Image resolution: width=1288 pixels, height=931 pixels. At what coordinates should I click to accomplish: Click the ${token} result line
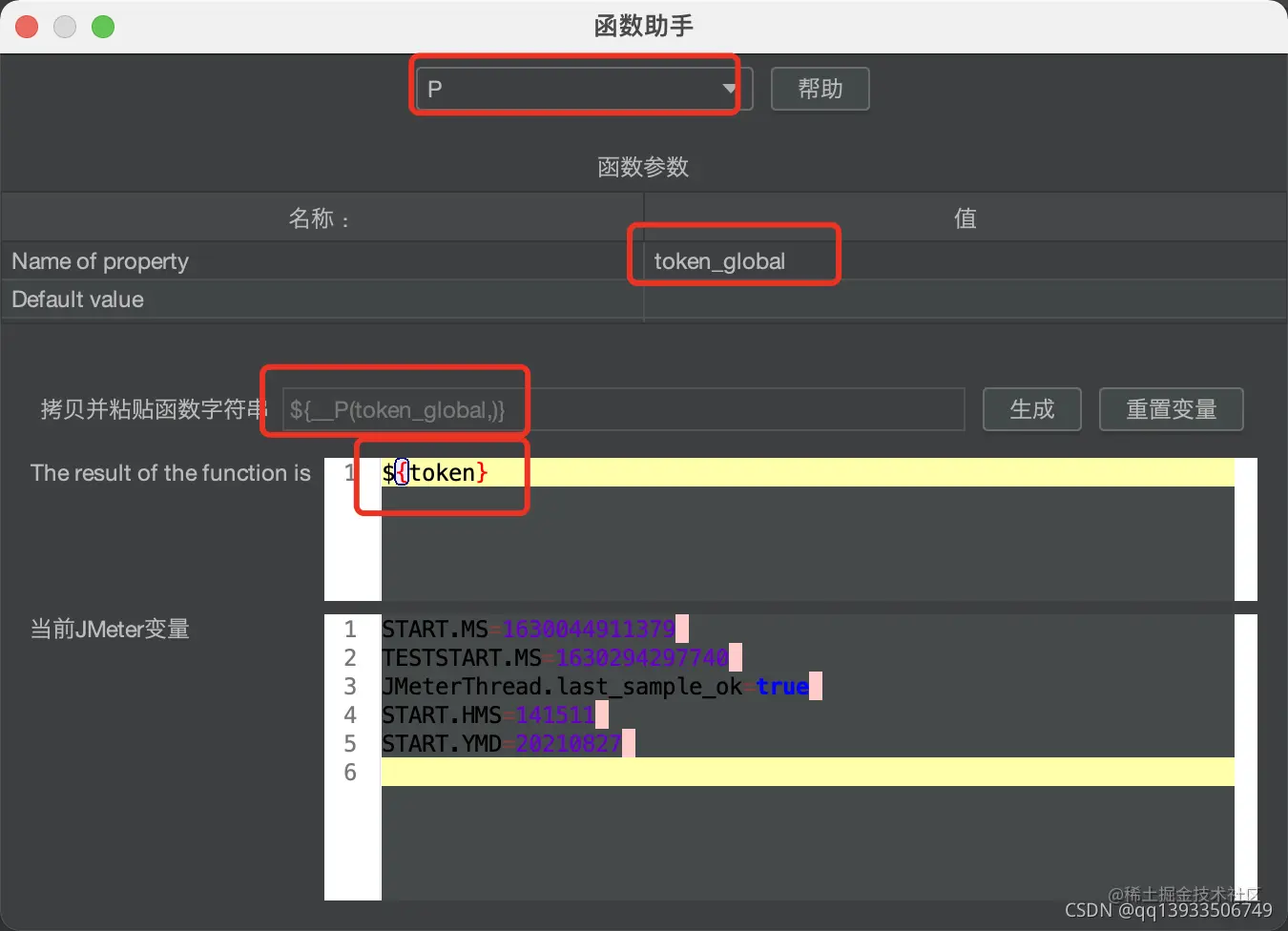click(x=807, y=472)
